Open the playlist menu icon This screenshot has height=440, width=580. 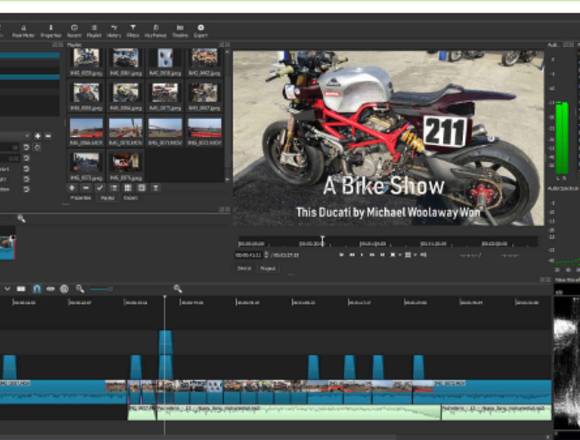click(156, 188)
